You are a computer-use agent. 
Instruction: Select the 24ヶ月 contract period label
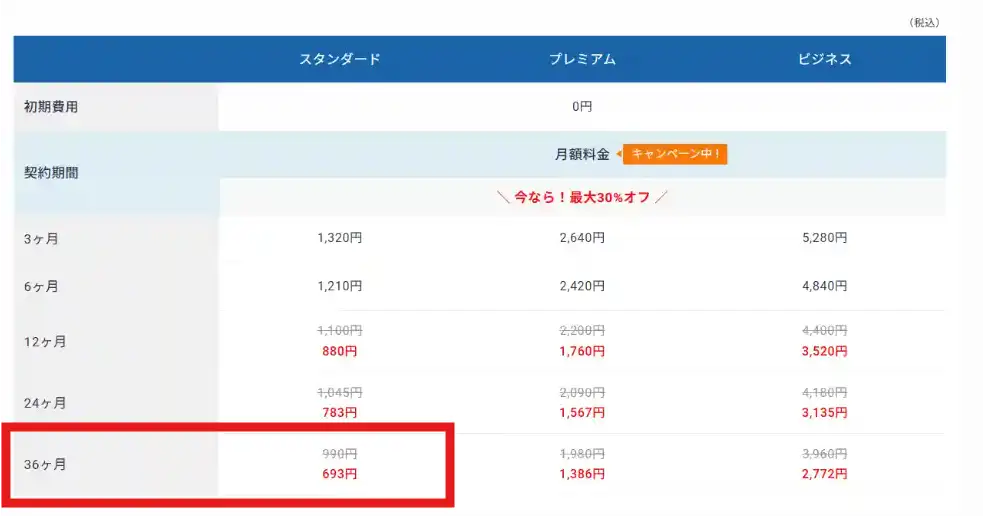(45, 403)
